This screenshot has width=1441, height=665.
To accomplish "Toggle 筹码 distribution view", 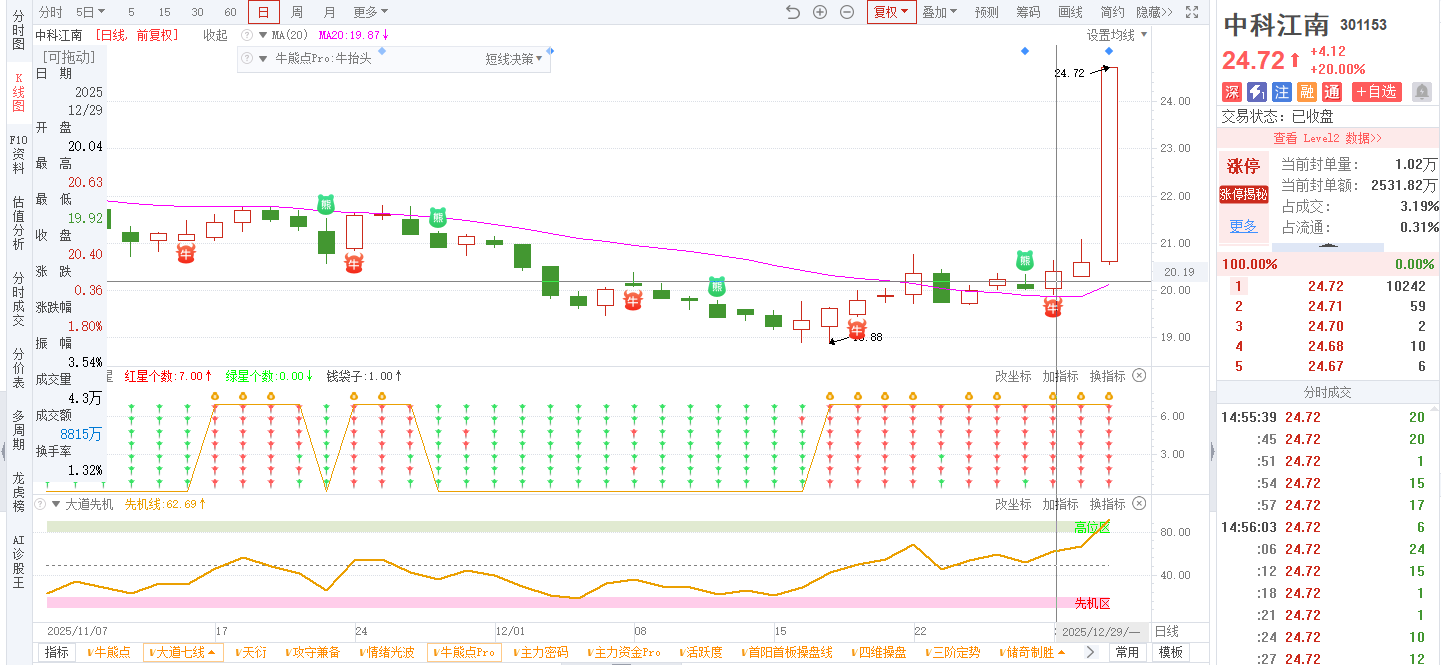I will point(1028,12).
